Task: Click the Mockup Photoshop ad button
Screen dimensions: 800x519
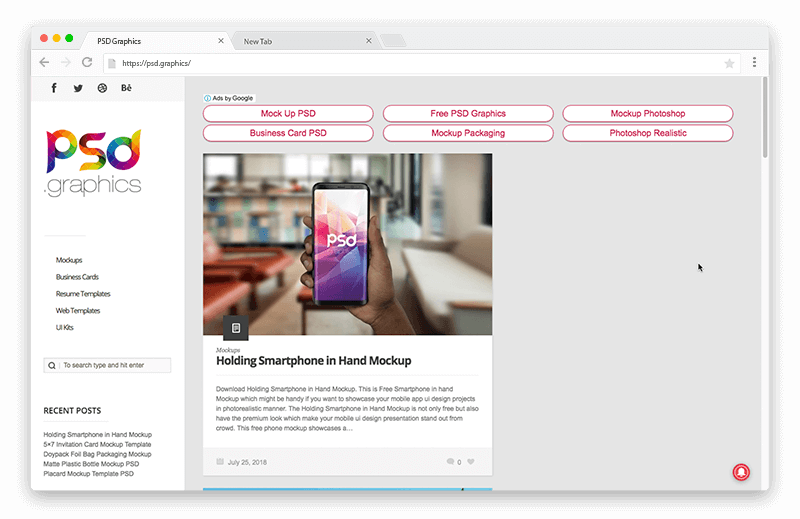Action: tap(648, 113)
